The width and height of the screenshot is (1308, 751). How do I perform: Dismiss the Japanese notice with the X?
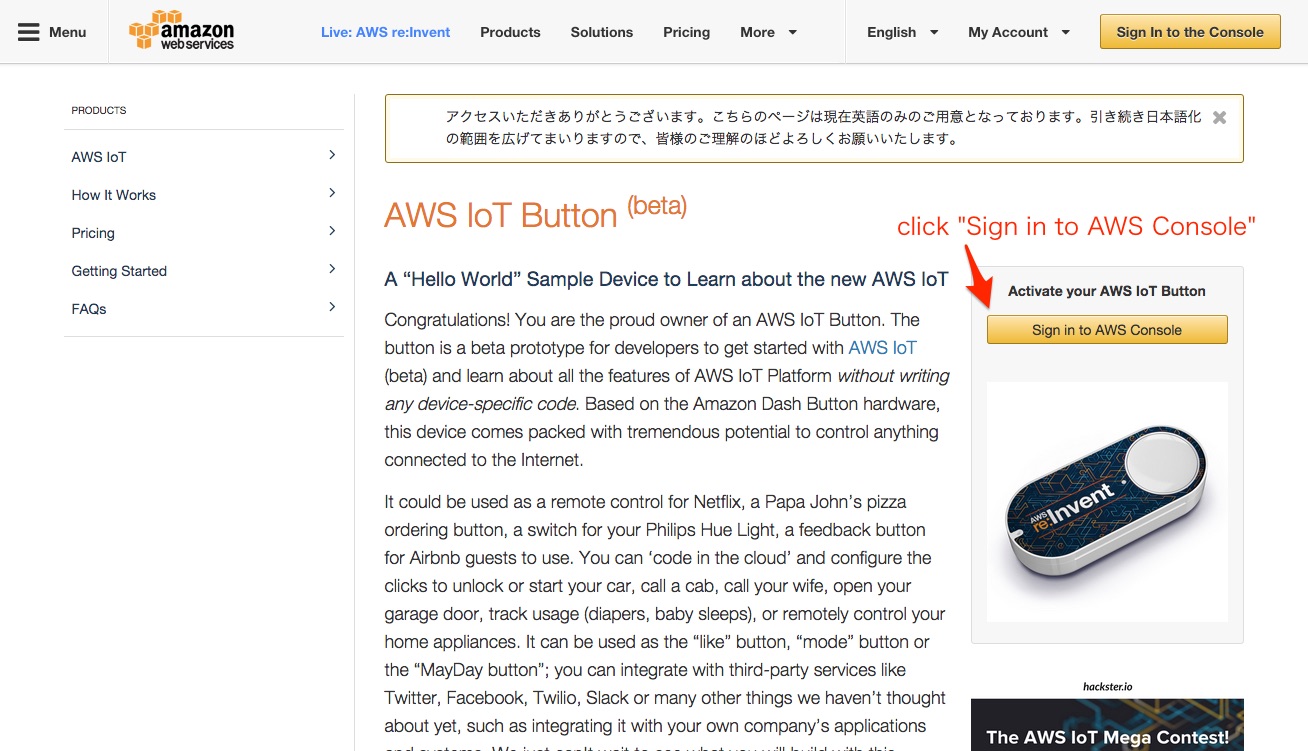pos(1219,117)
